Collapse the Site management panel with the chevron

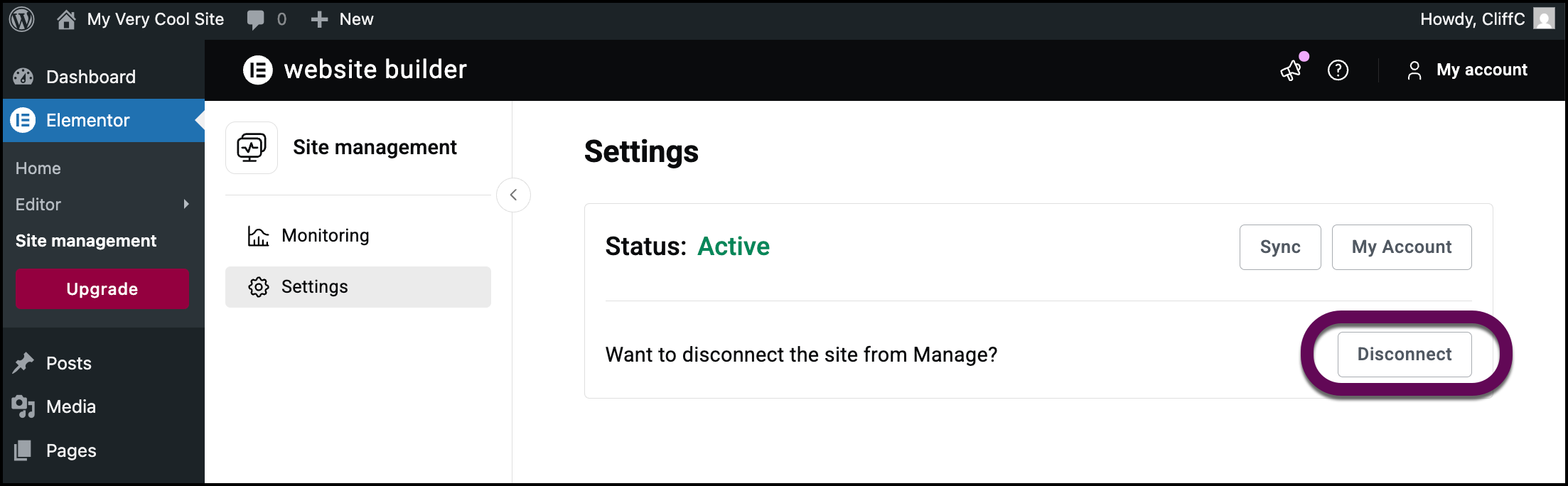[513, 195]
